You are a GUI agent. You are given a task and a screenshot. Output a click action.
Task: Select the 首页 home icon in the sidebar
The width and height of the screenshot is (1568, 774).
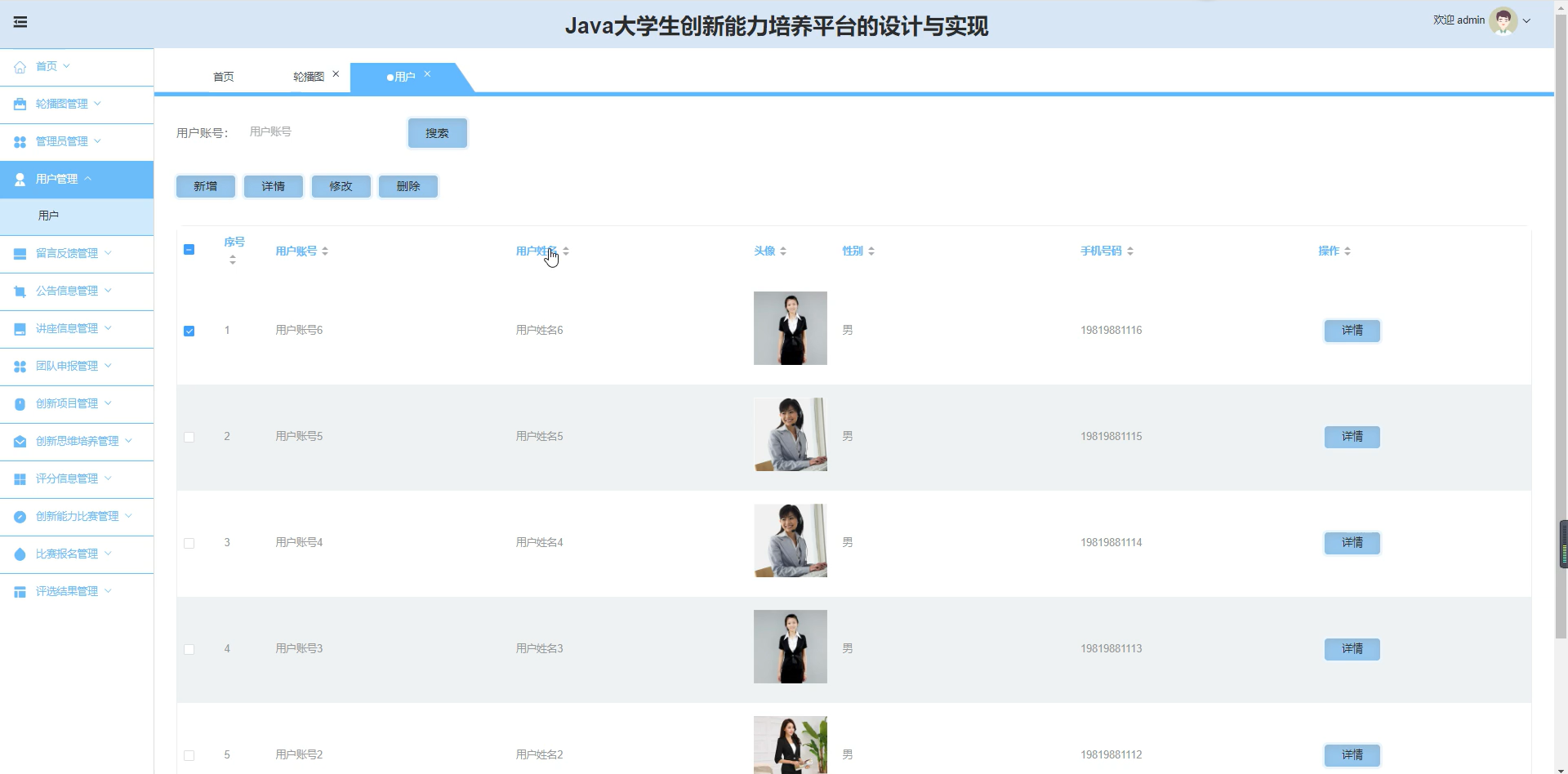[20, 66]
